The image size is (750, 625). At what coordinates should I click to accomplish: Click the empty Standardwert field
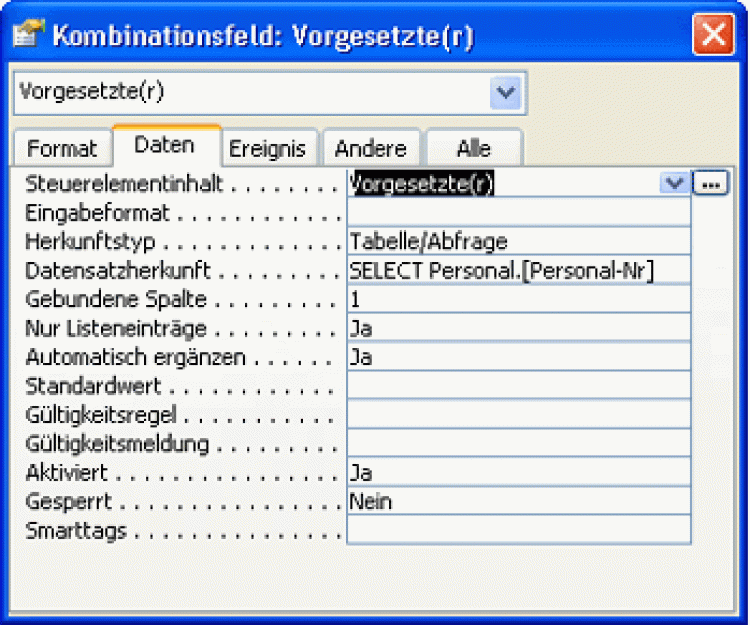pos(518,386)
